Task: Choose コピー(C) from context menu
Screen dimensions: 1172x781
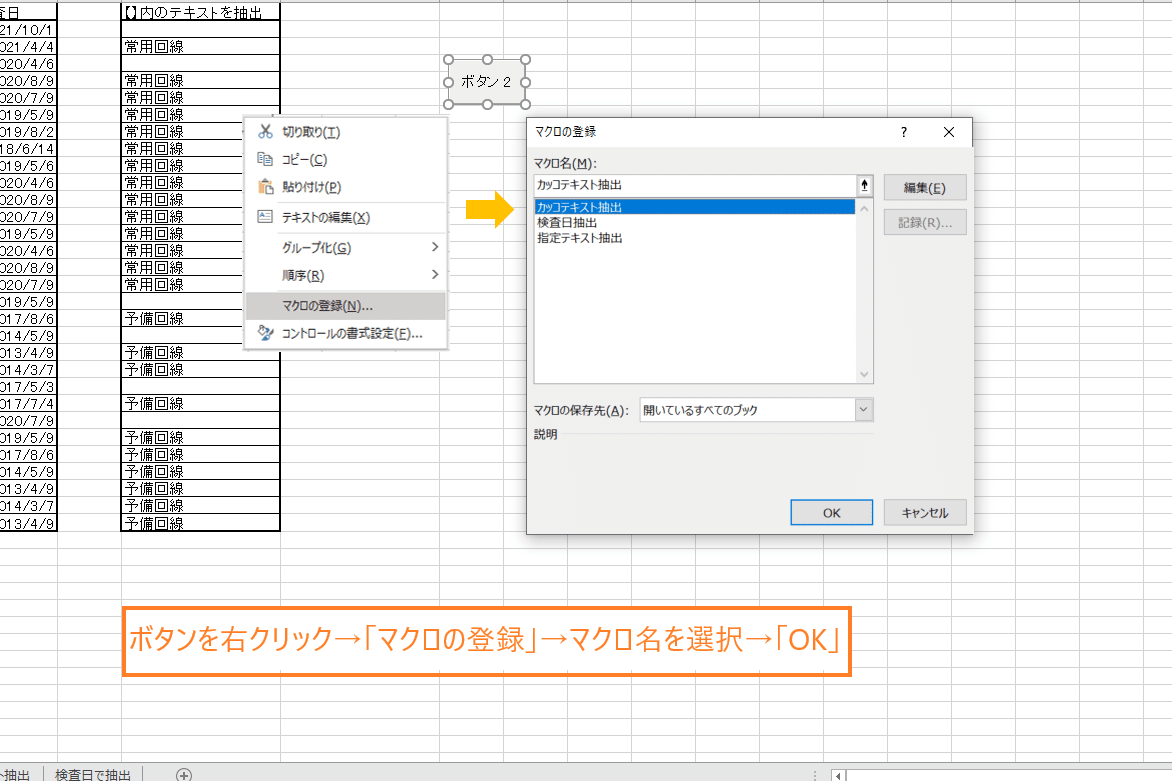Action: pos(345,159)
